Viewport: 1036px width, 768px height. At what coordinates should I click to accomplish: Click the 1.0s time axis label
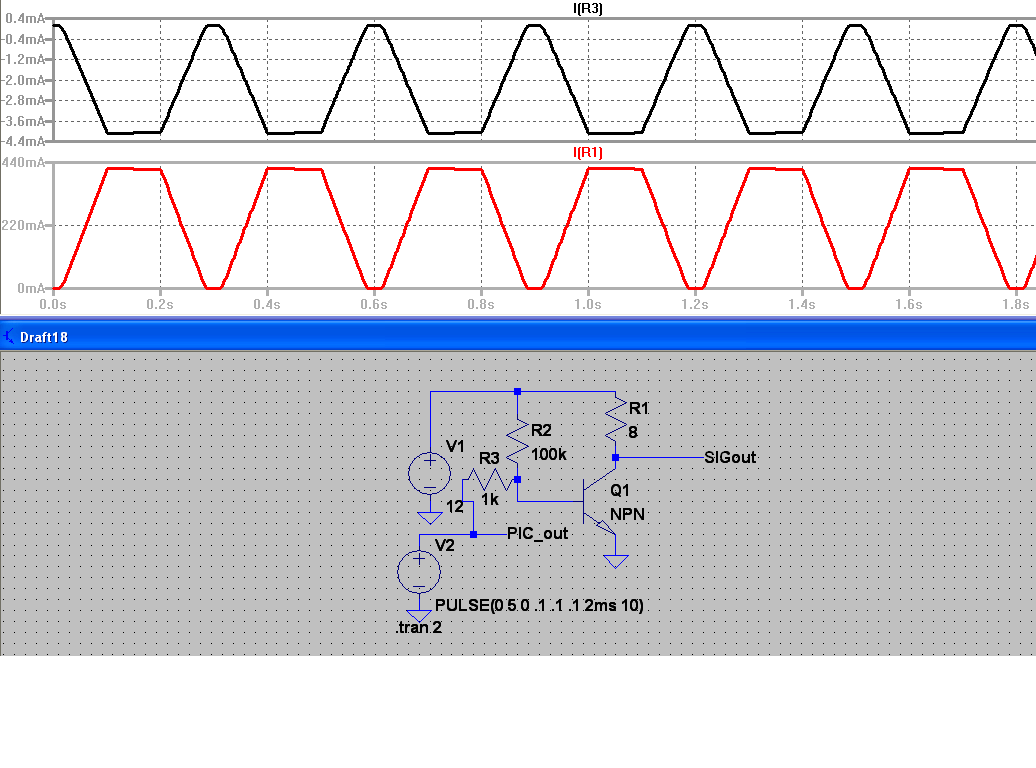tap(588, 305)
